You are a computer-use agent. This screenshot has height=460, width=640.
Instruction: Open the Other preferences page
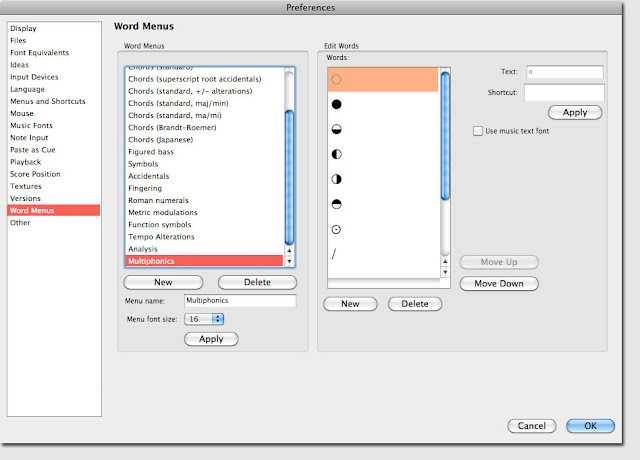(20, 222)
